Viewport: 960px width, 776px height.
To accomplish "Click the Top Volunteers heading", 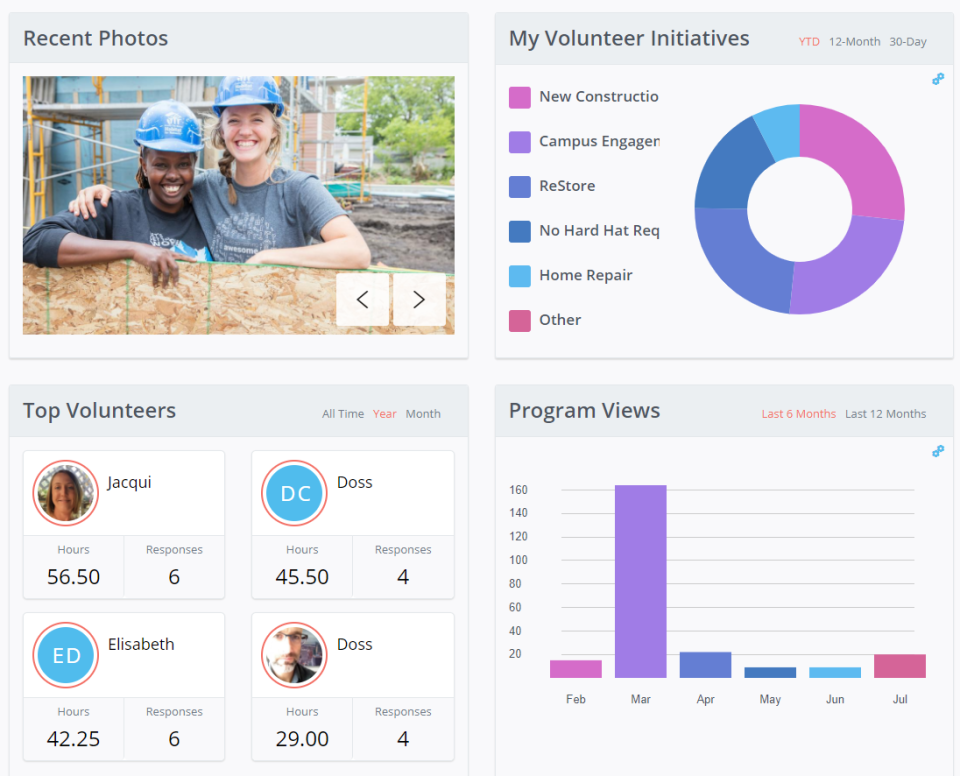I will tap(99, 411).
